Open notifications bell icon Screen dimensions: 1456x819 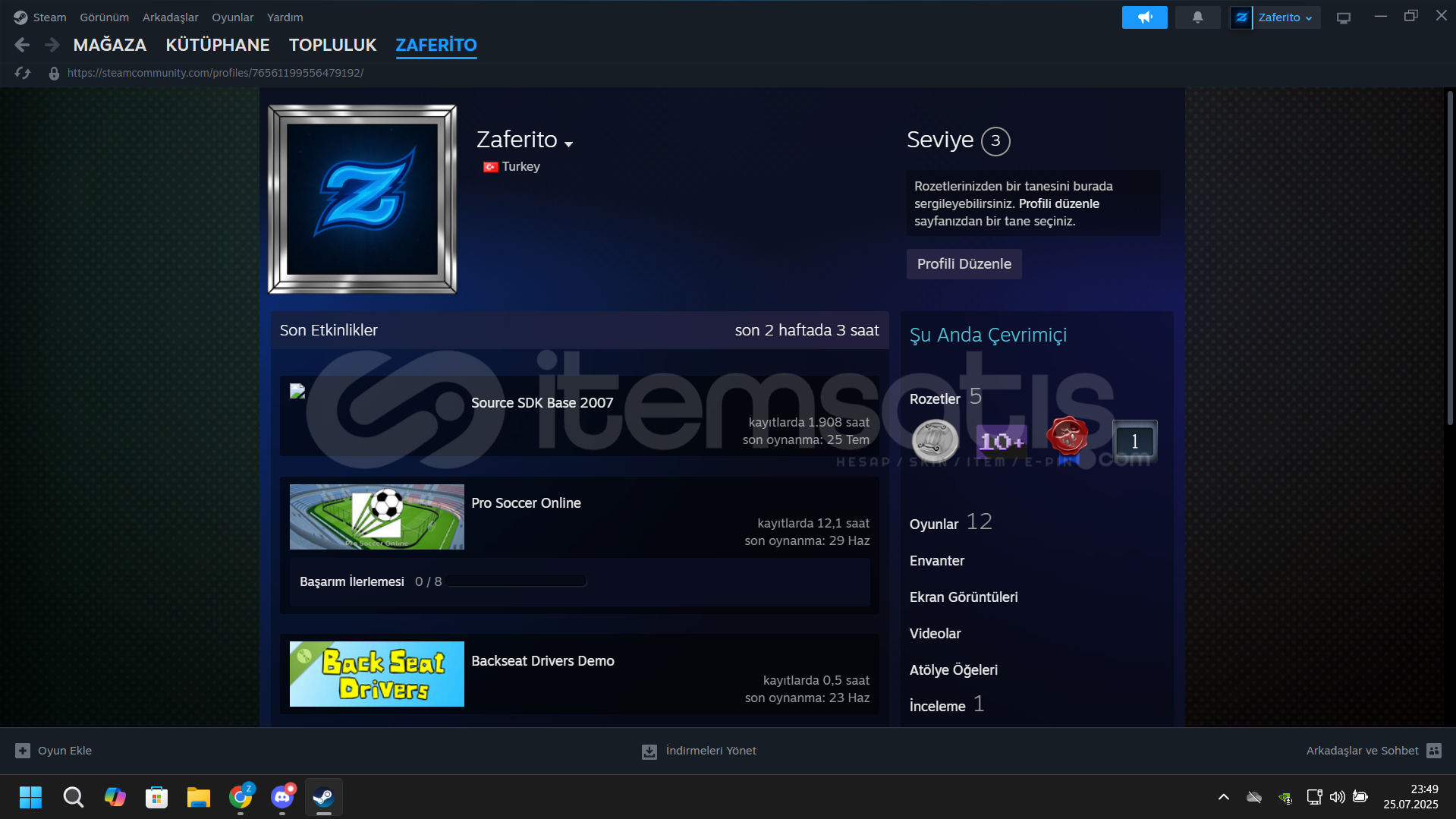pos(1197,17)
